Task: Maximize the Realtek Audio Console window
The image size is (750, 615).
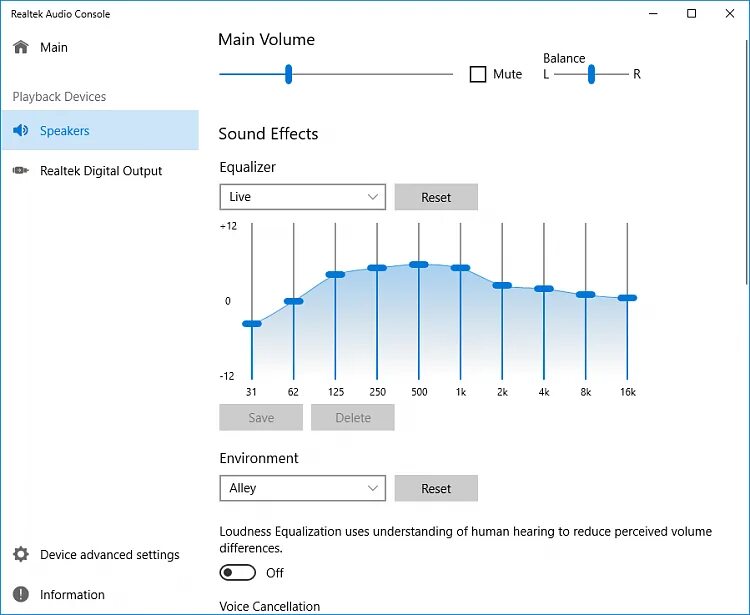Action: pos(691,13)
